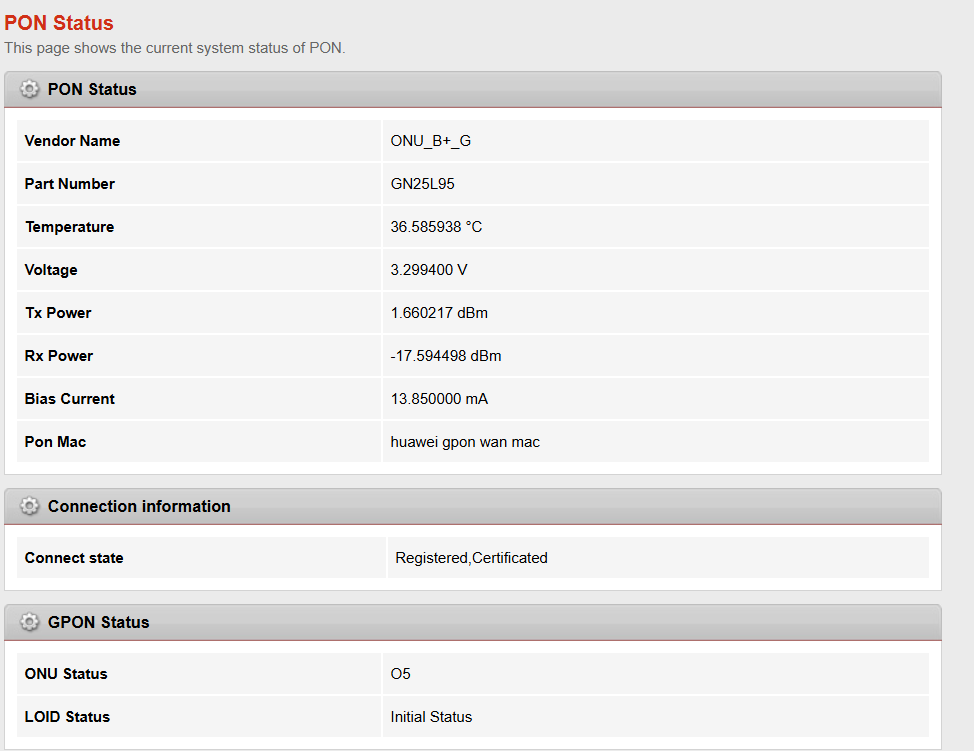
Task: Click the Pon Mac value text
Action: coord(465,442)
